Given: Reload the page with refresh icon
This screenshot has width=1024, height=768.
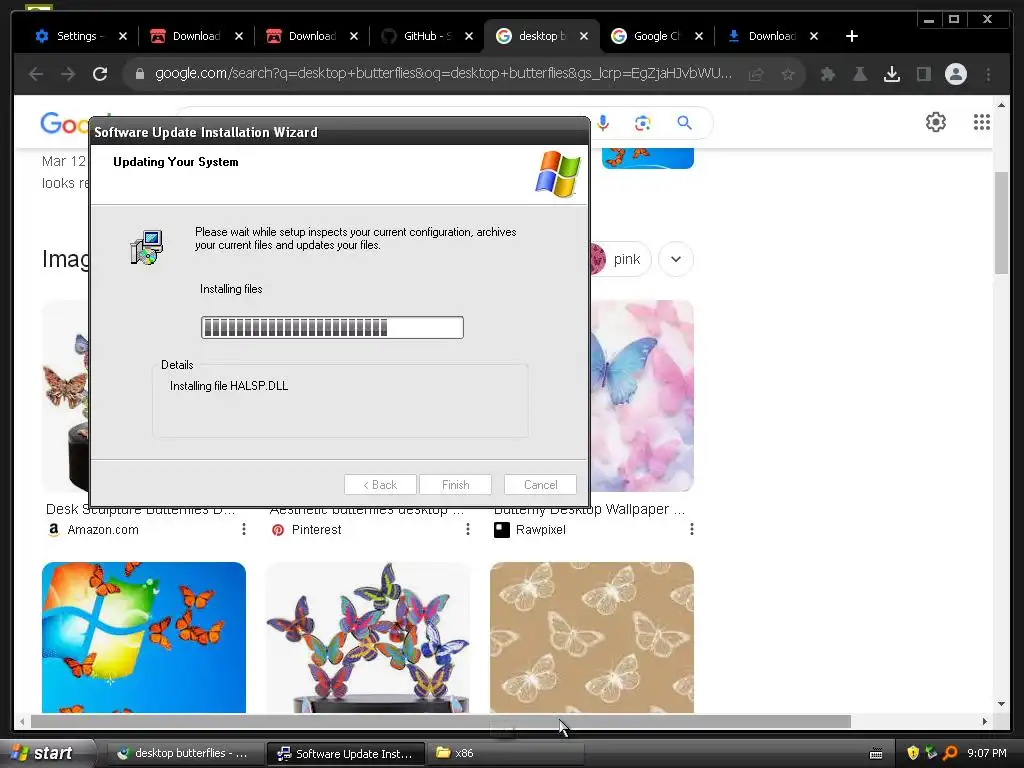Looking at the screenshot, I should pos(100,74).
